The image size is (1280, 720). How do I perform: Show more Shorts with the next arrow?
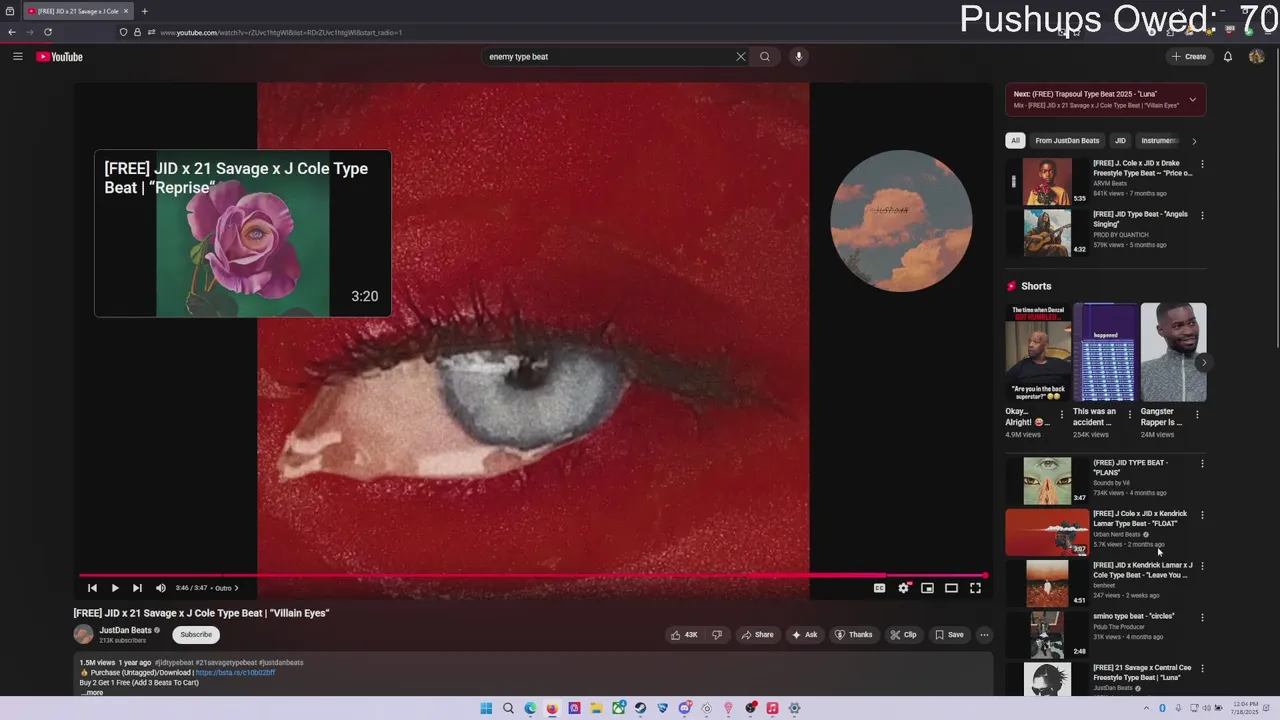coord(1203,363)
